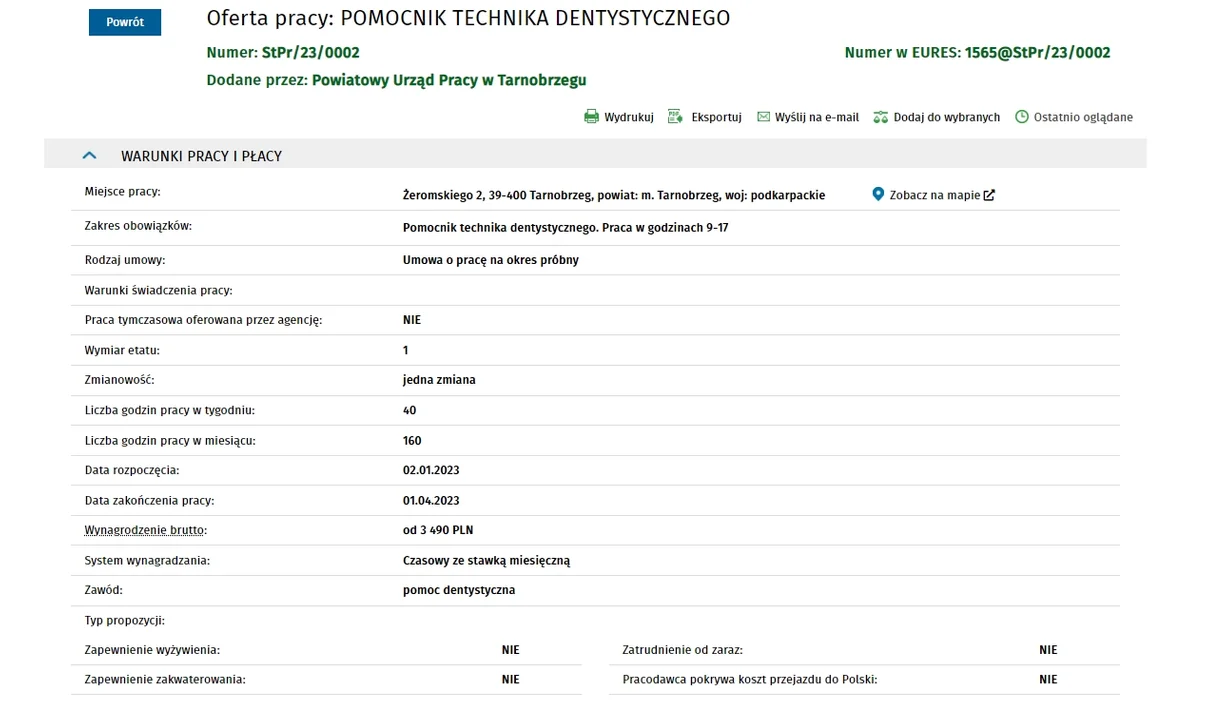This screenshot has height=720, width=1210.
Task: Open the Eksportuj export link
Action: pos(716,117)
